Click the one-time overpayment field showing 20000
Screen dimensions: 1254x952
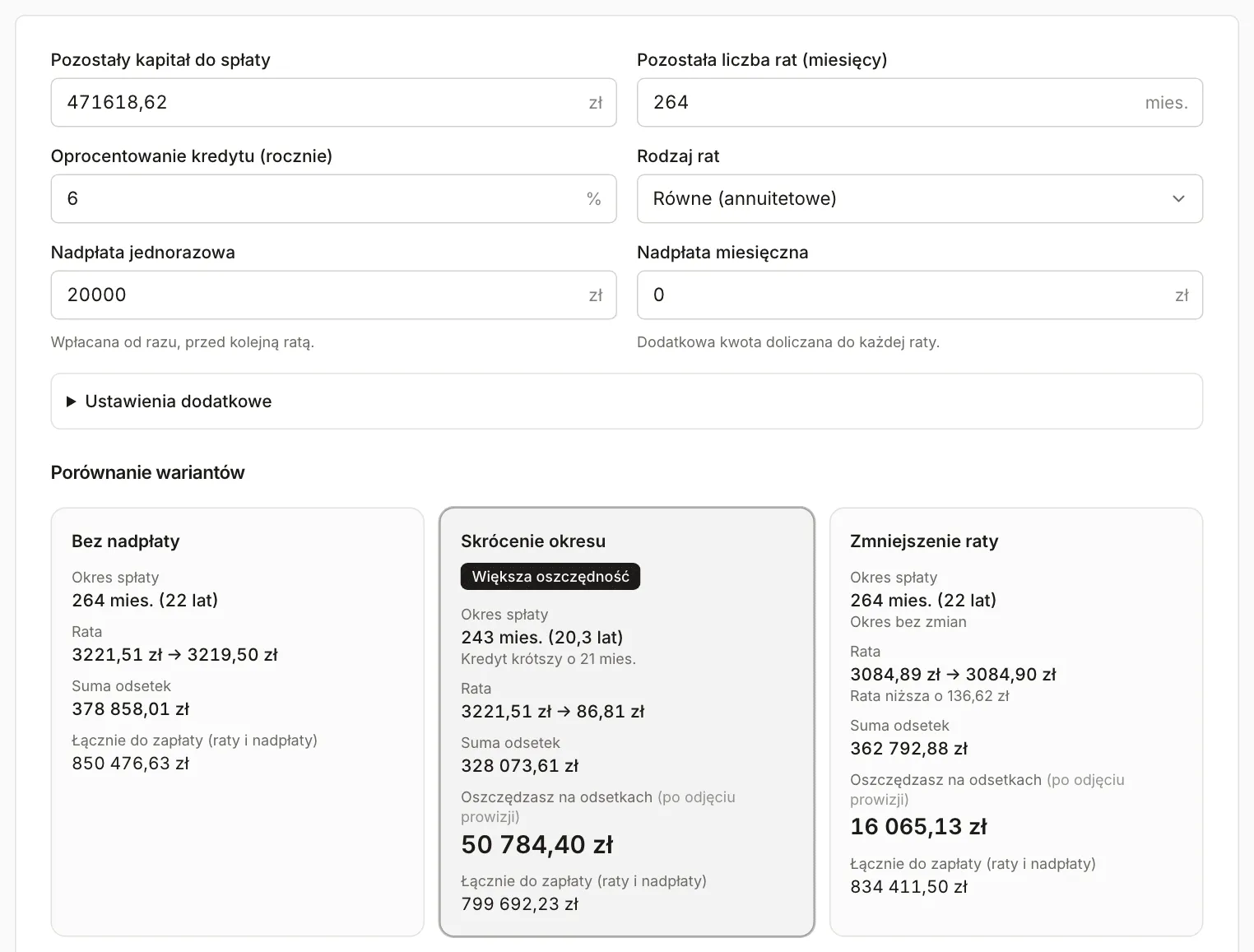[x=333, y=295]
